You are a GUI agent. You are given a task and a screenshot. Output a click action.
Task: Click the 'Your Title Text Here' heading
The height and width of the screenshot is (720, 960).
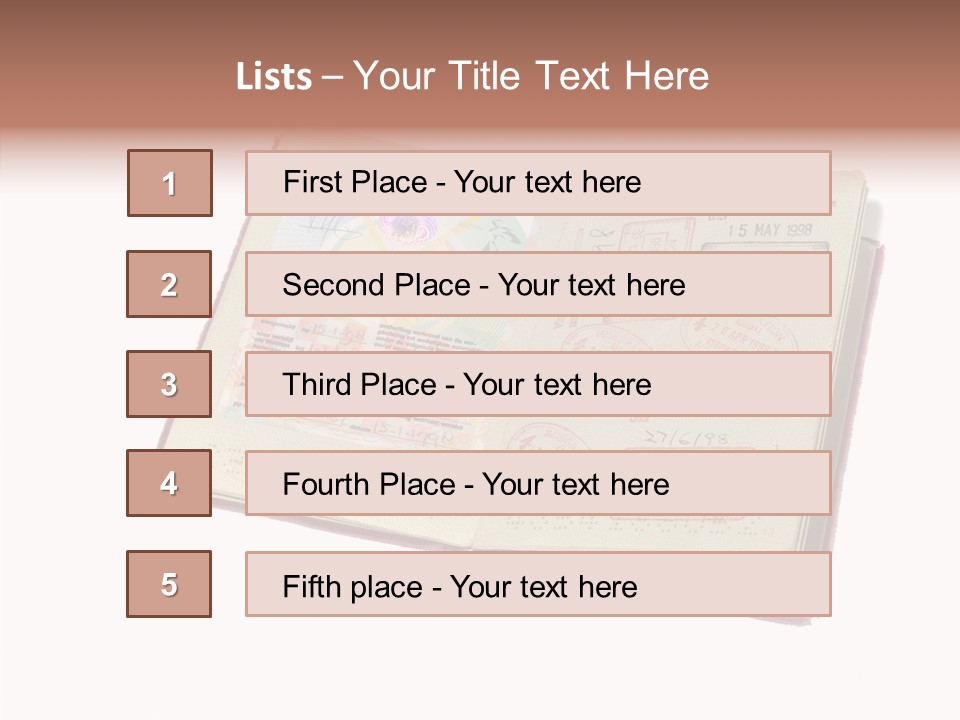coord(531,76)
